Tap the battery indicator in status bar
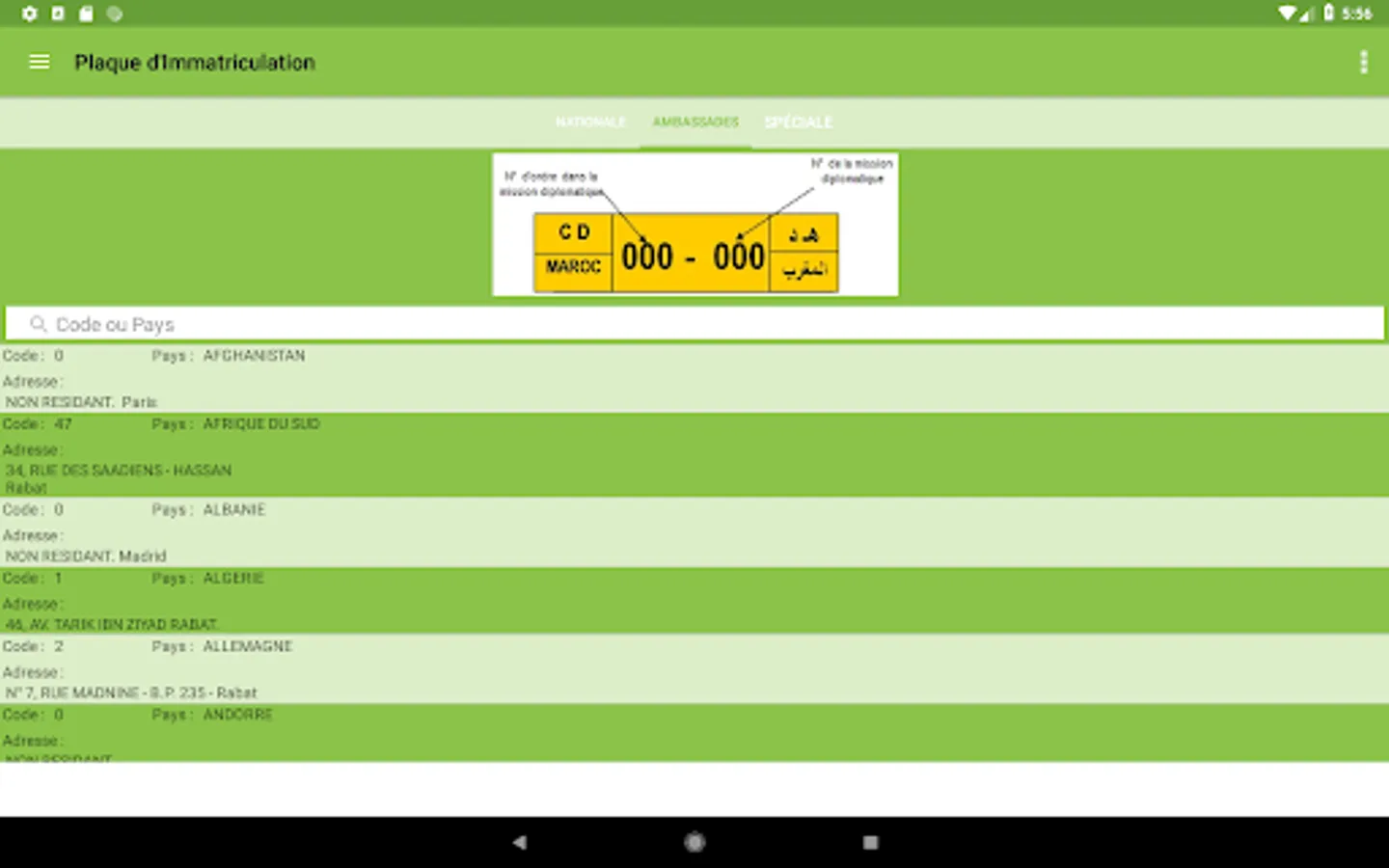The width and height of the screenshot is (1389, 868). 1329,14
